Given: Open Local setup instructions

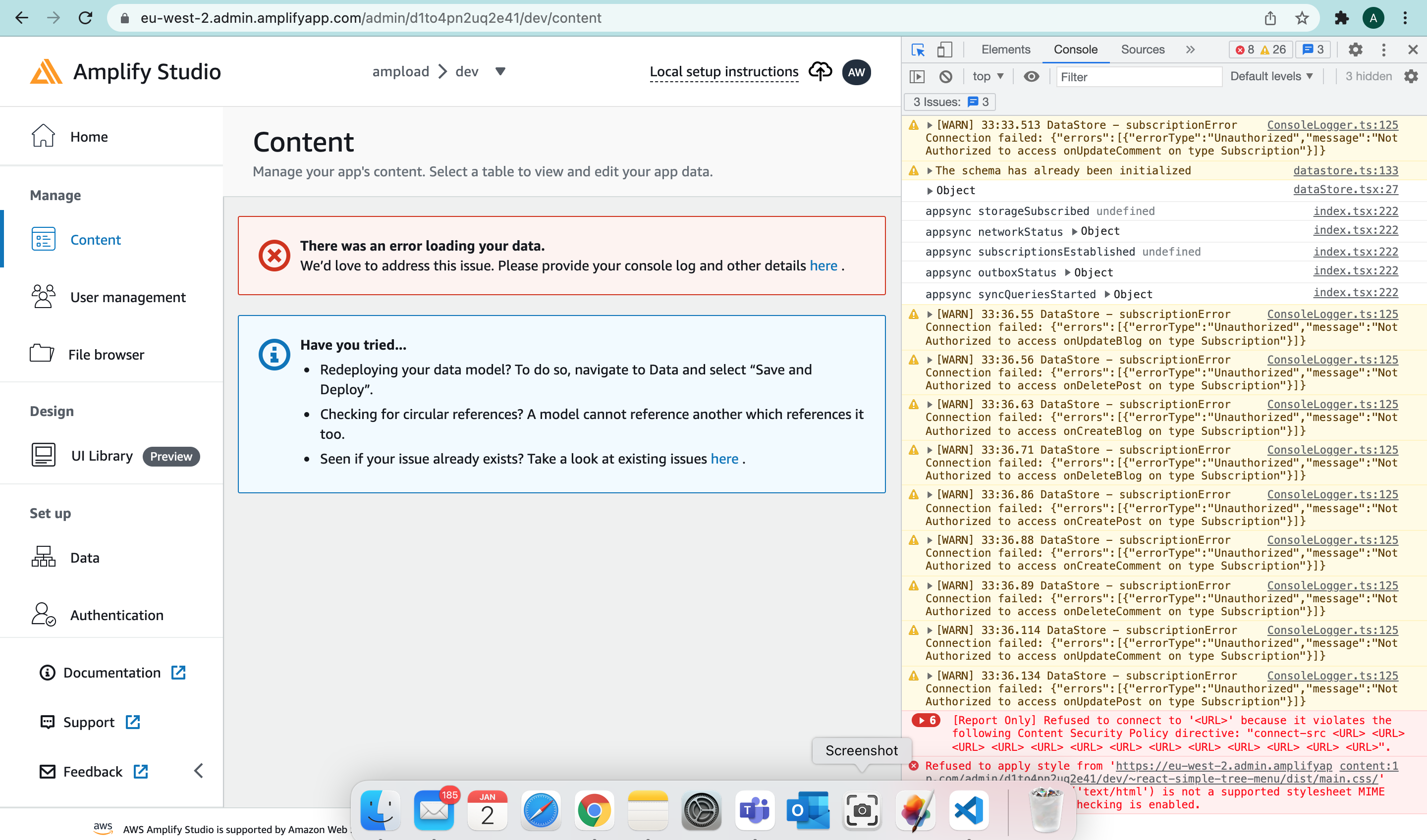Looking at the screenshot, I should point(724,72).
